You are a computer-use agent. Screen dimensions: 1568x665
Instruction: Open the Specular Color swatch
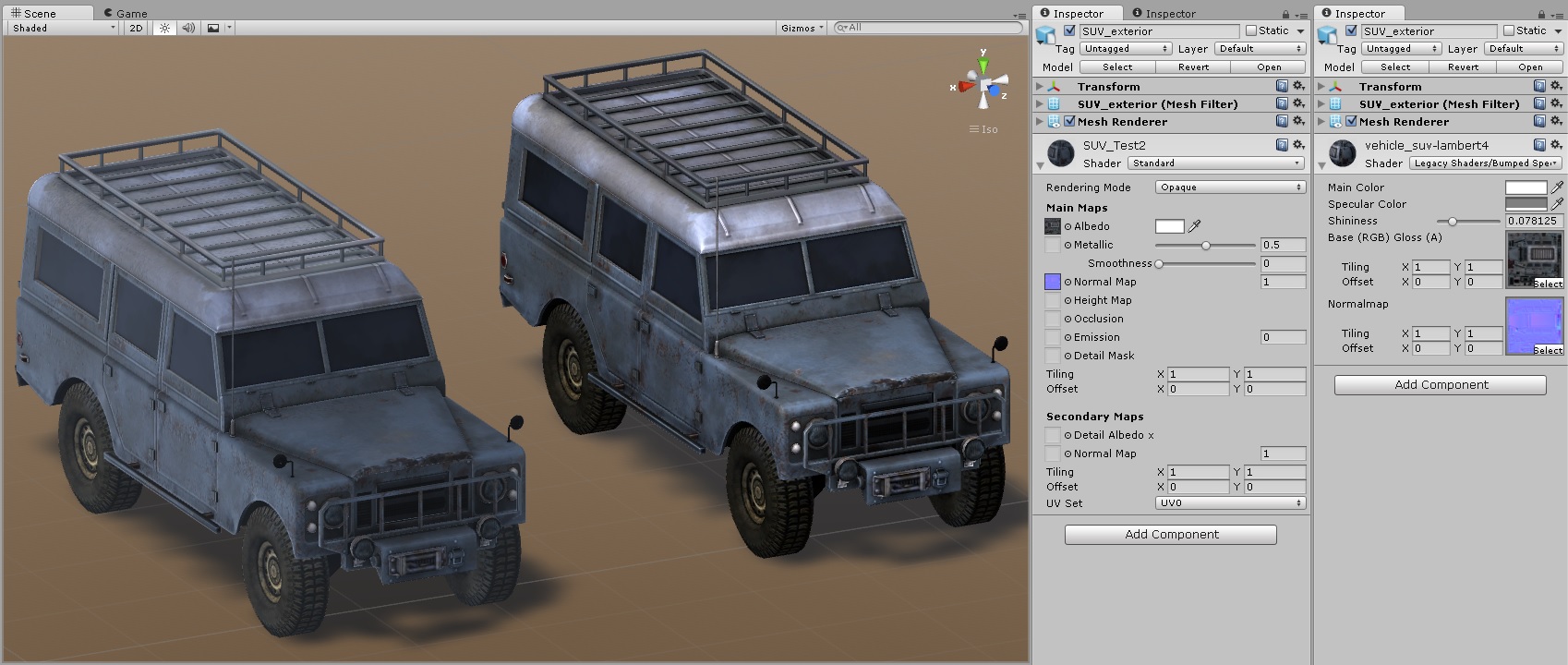coord(1526,203)
